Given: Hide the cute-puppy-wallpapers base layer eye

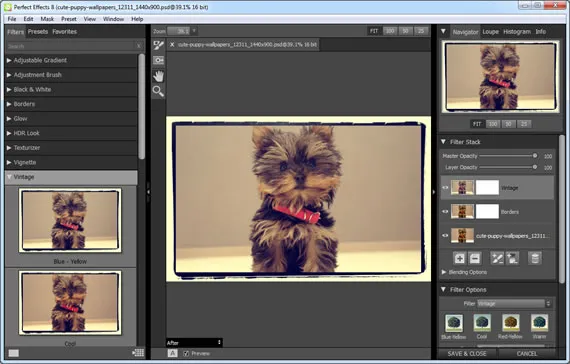Looking at the screenshot, I should [x=445, y=236].
